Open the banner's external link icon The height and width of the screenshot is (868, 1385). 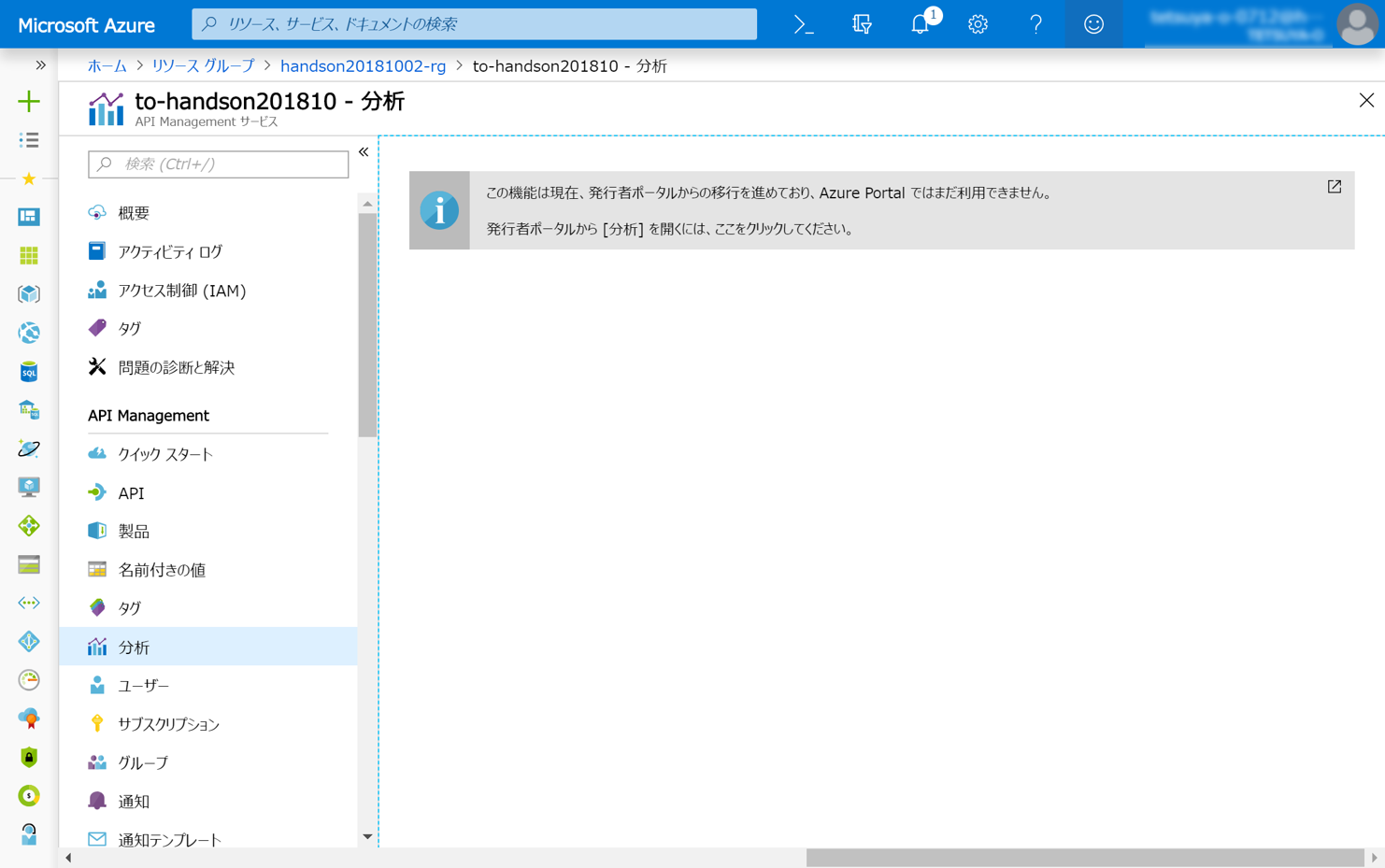coord(1333,187)
